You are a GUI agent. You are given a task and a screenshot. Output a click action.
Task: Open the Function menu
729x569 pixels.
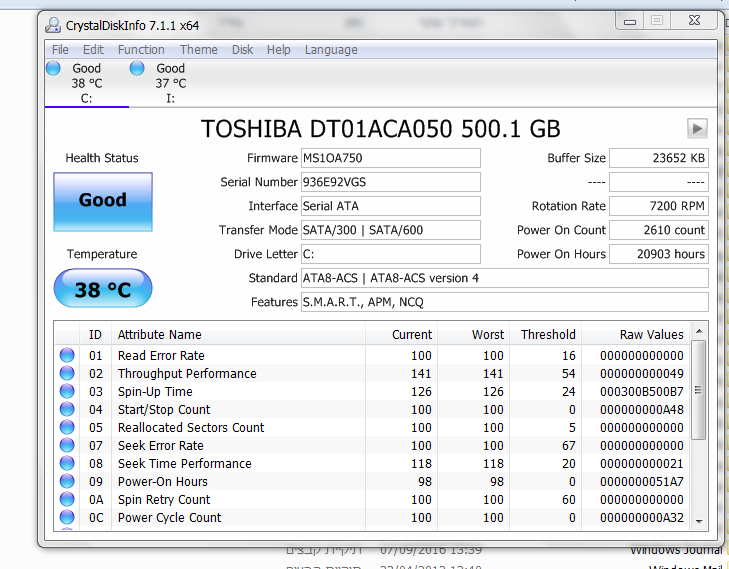(141, 50)
